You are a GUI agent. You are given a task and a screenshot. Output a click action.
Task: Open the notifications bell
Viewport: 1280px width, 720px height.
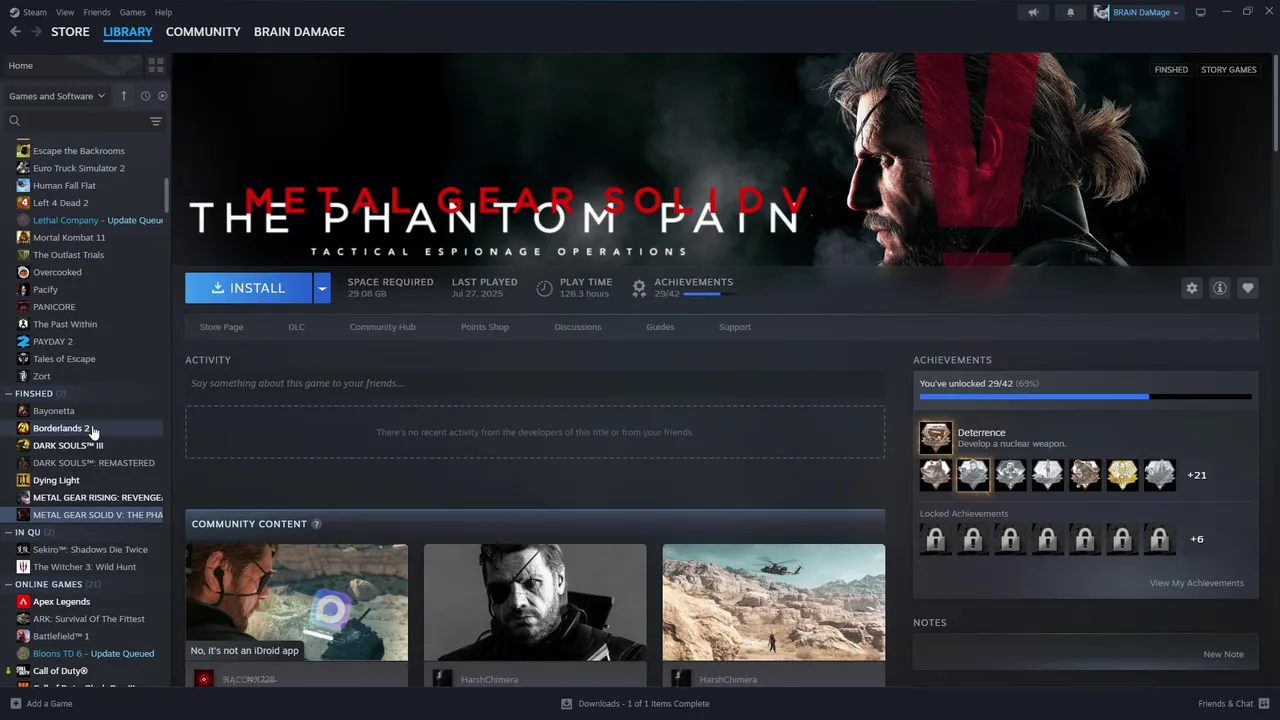coord(1070,12)
